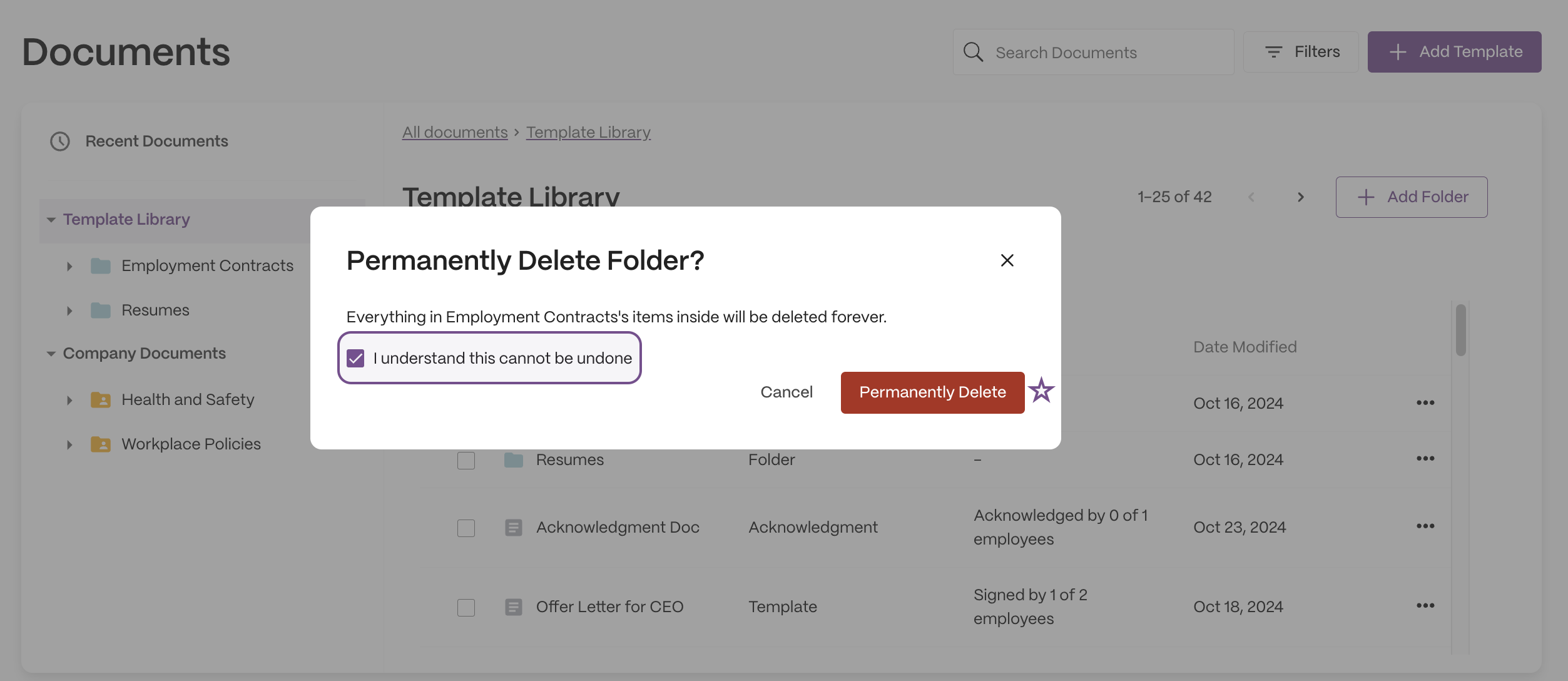Open the Recent Documents clock icon
Image resolution: width=1568 pixels, height=681 pixels.
point(60,141)
